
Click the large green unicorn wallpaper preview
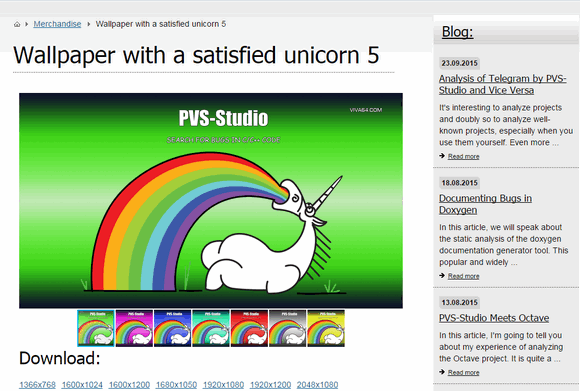[211, 200]
